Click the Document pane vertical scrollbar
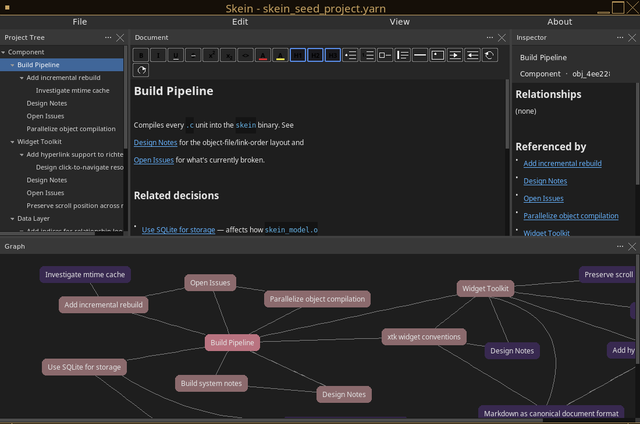640x424 pixels. 507,114
